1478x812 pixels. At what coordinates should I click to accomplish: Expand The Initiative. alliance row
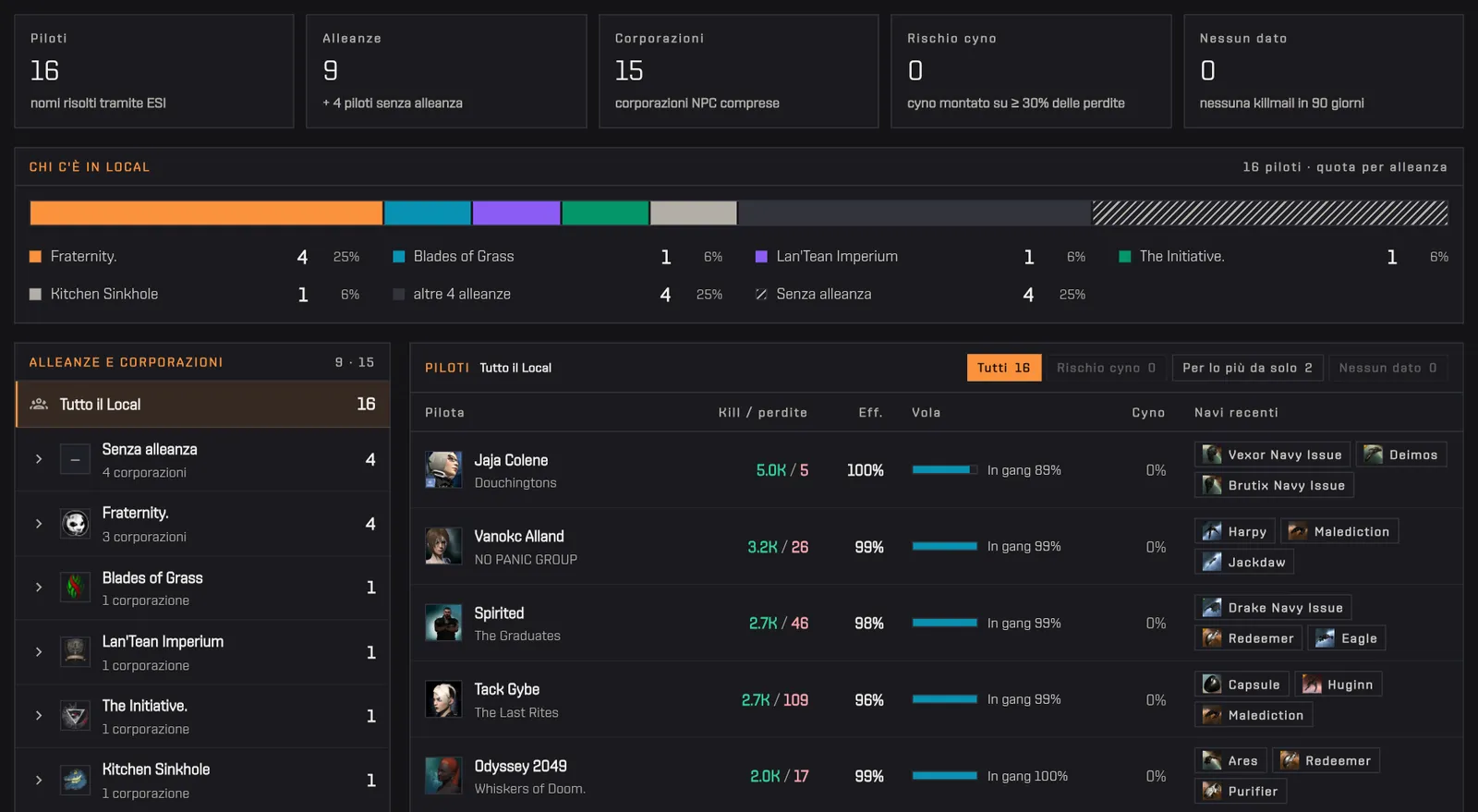(x=39, y=716)
